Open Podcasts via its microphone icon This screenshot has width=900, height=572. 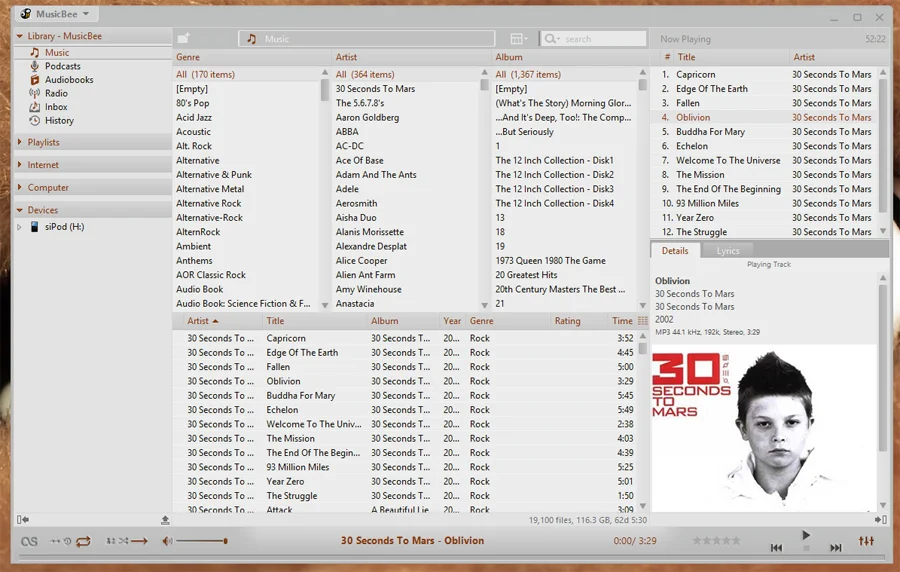point(34,66)
